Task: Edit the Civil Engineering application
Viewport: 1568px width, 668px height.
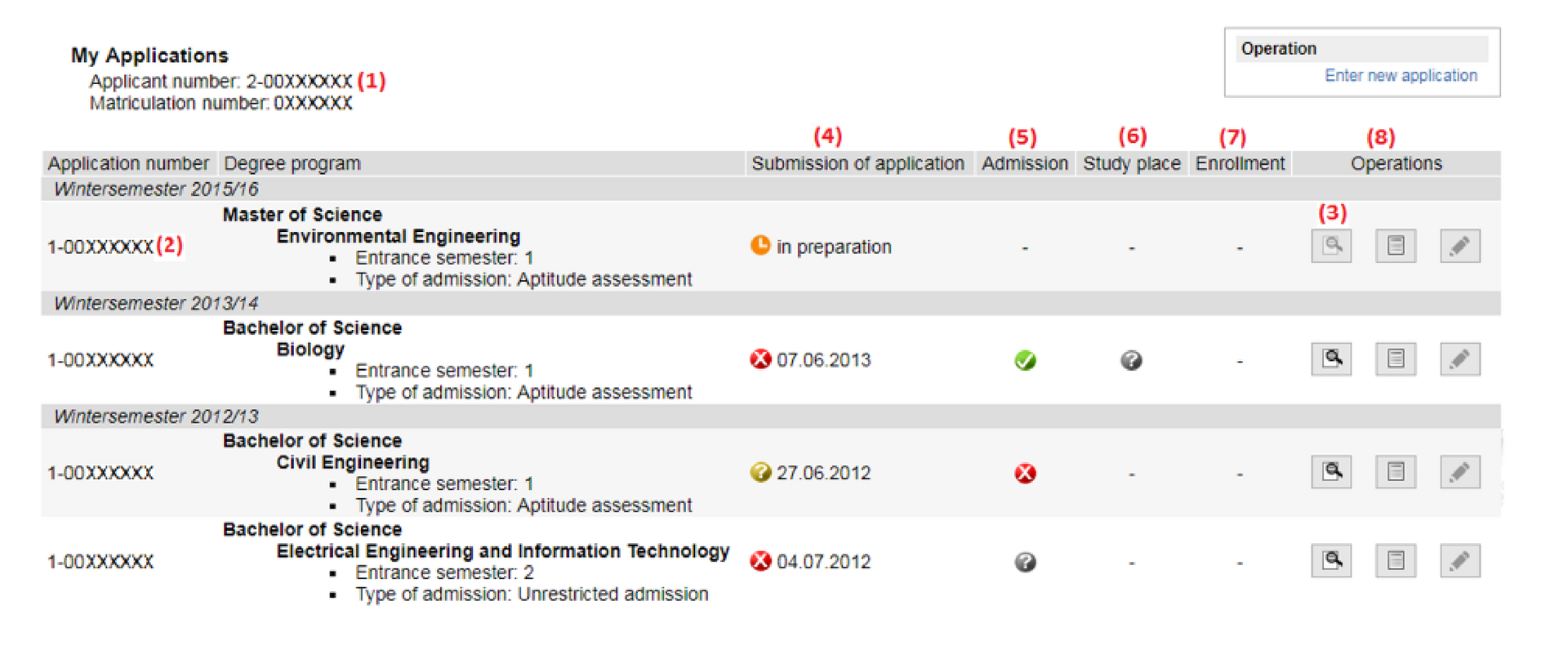Action: pyautogui.click(x=1459, y=472)
